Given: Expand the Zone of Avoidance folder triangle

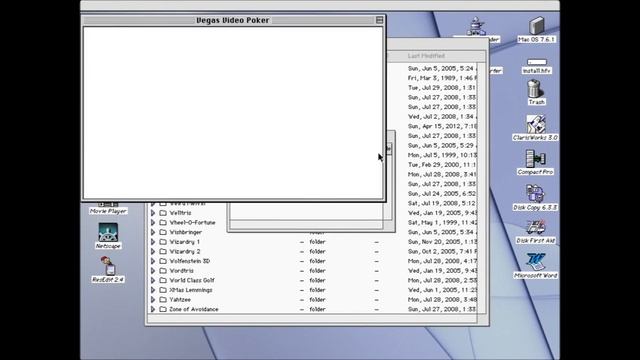Looking at the screenshot, I should coord(153,309).
